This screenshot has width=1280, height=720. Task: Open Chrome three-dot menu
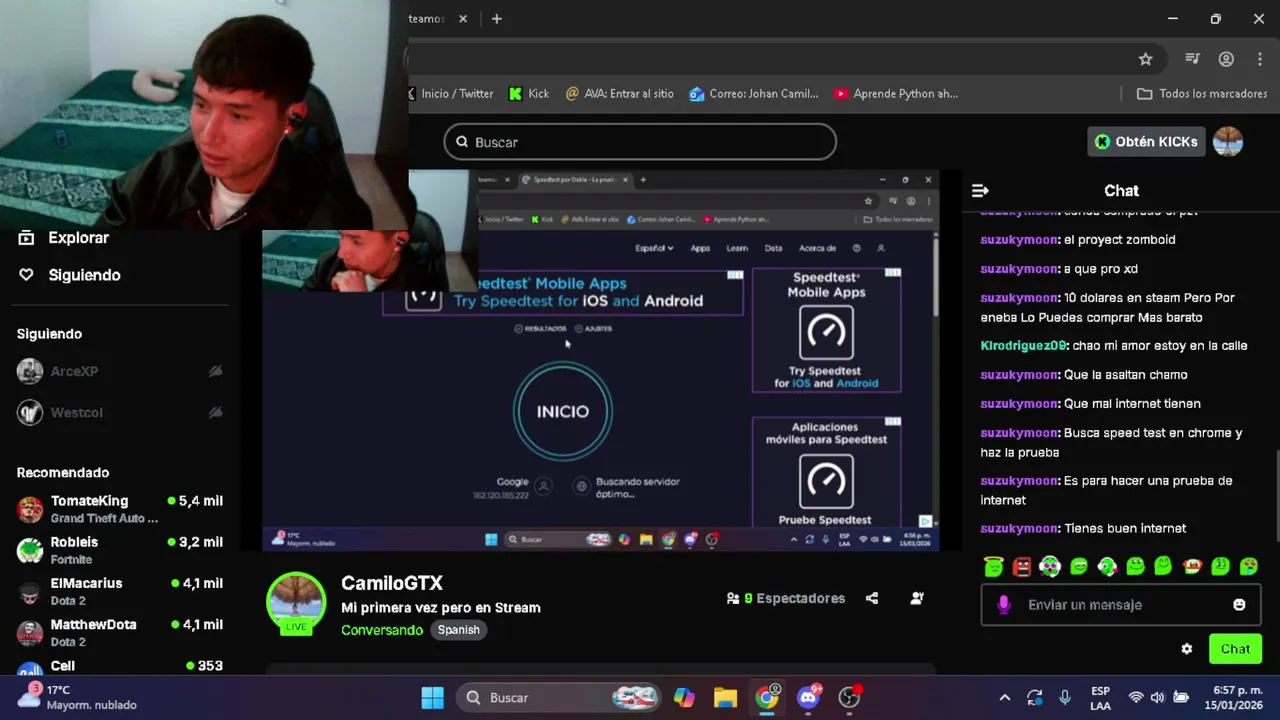click(1260, 59)
